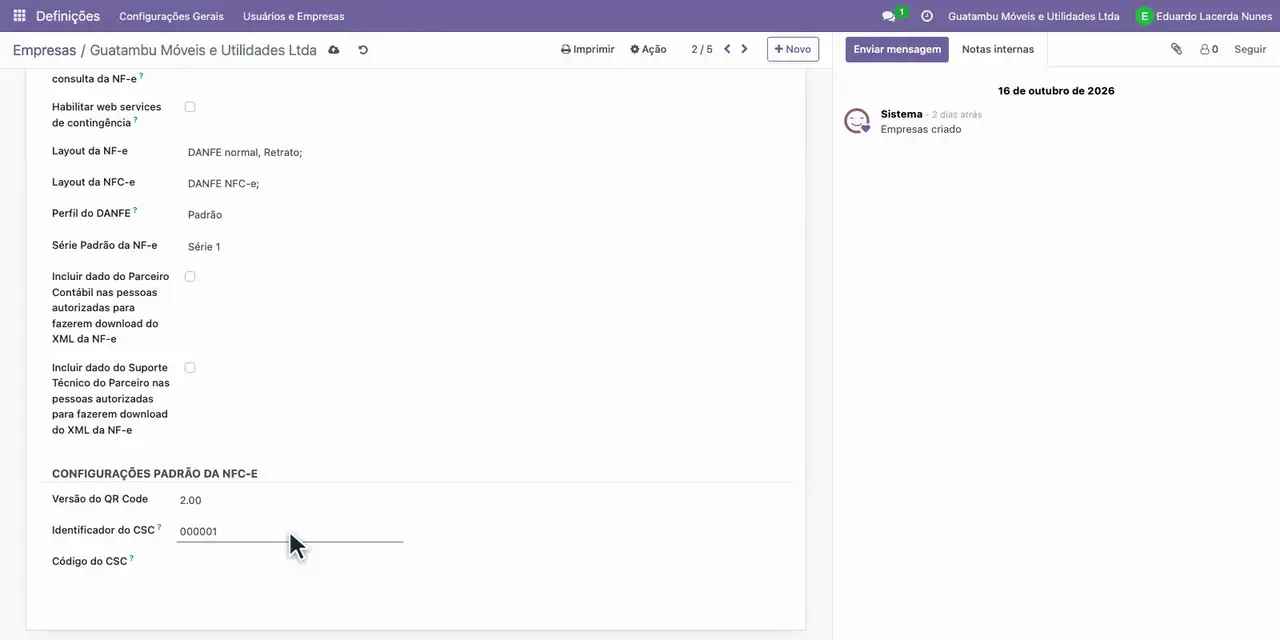This screenshot has height=640, width=1280.
Task: Click the message text "Empresas criado"
Action: (921, 130)
